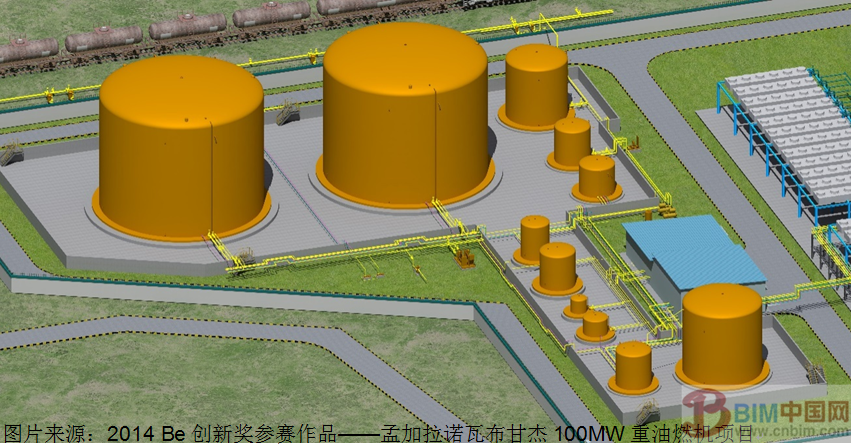Select the orange tank beside the blue building
This screenshot has width=851, height=444.
721,335
